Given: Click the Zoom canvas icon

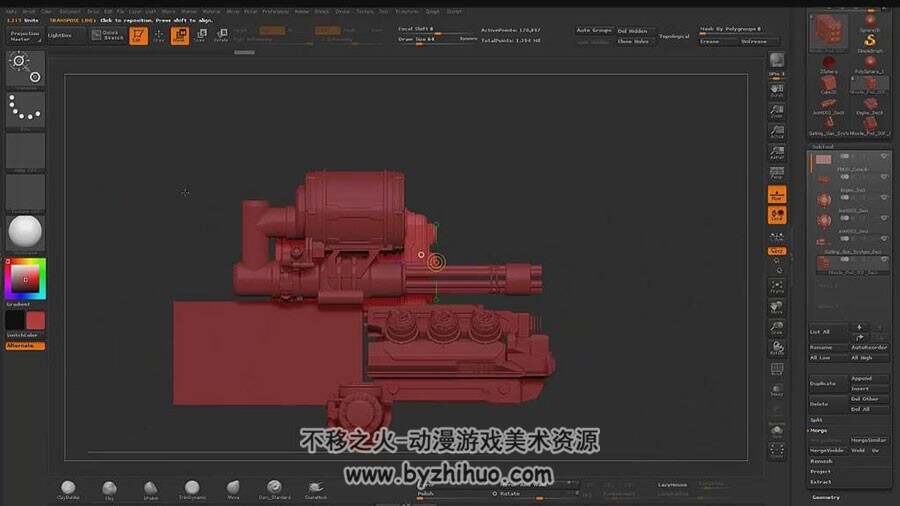Looking at the screenshot, I should (777, 111).
